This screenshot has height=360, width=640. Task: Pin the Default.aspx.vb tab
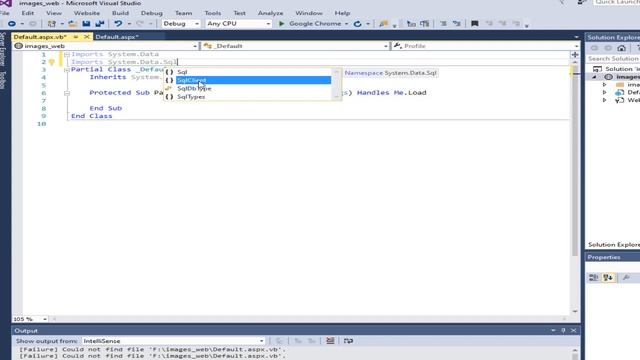point(76,37)
